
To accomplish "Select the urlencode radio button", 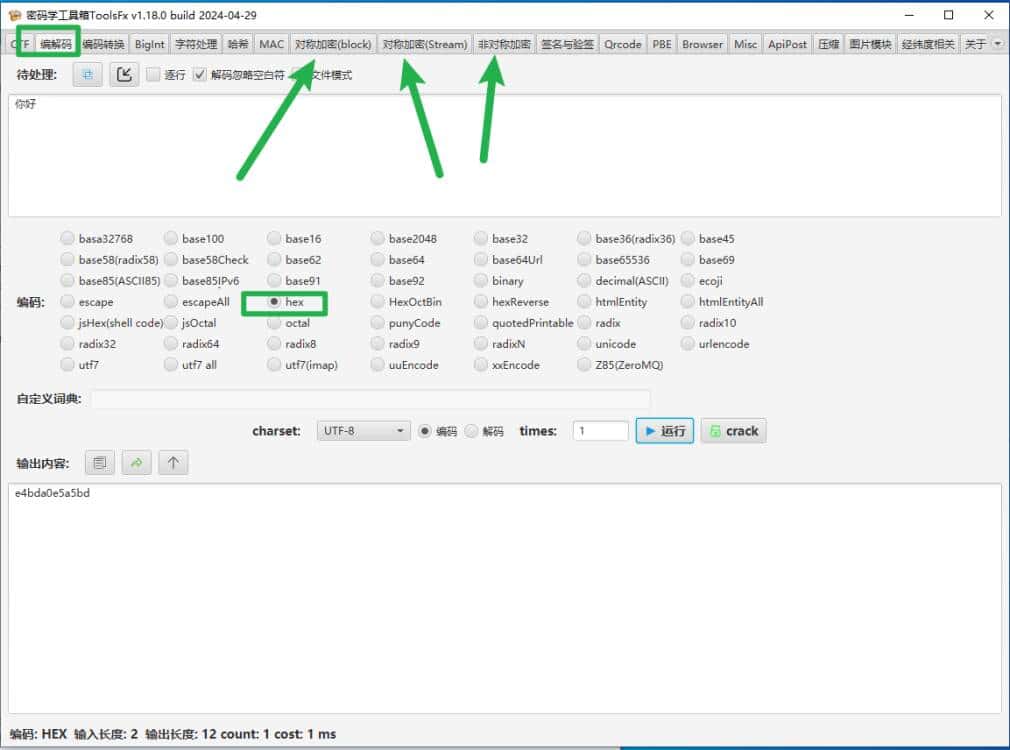I will 687,344.
